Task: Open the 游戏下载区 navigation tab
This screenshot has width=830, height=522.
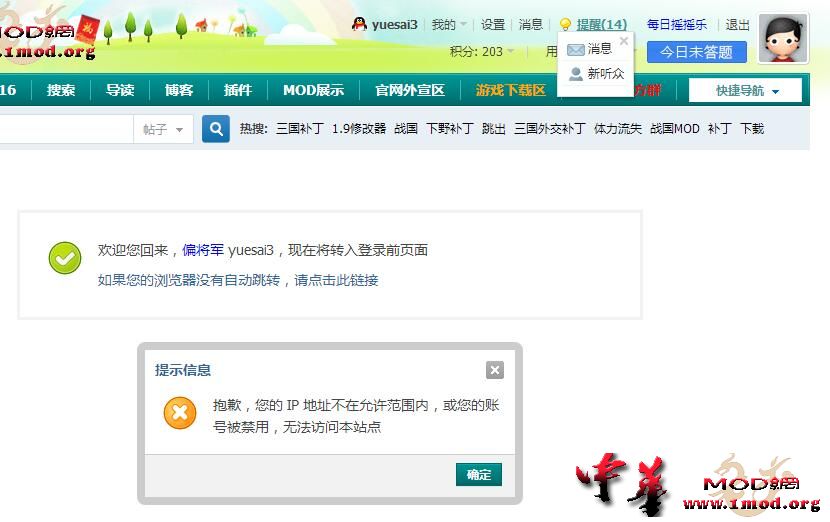Action: [x=510, y=90]
